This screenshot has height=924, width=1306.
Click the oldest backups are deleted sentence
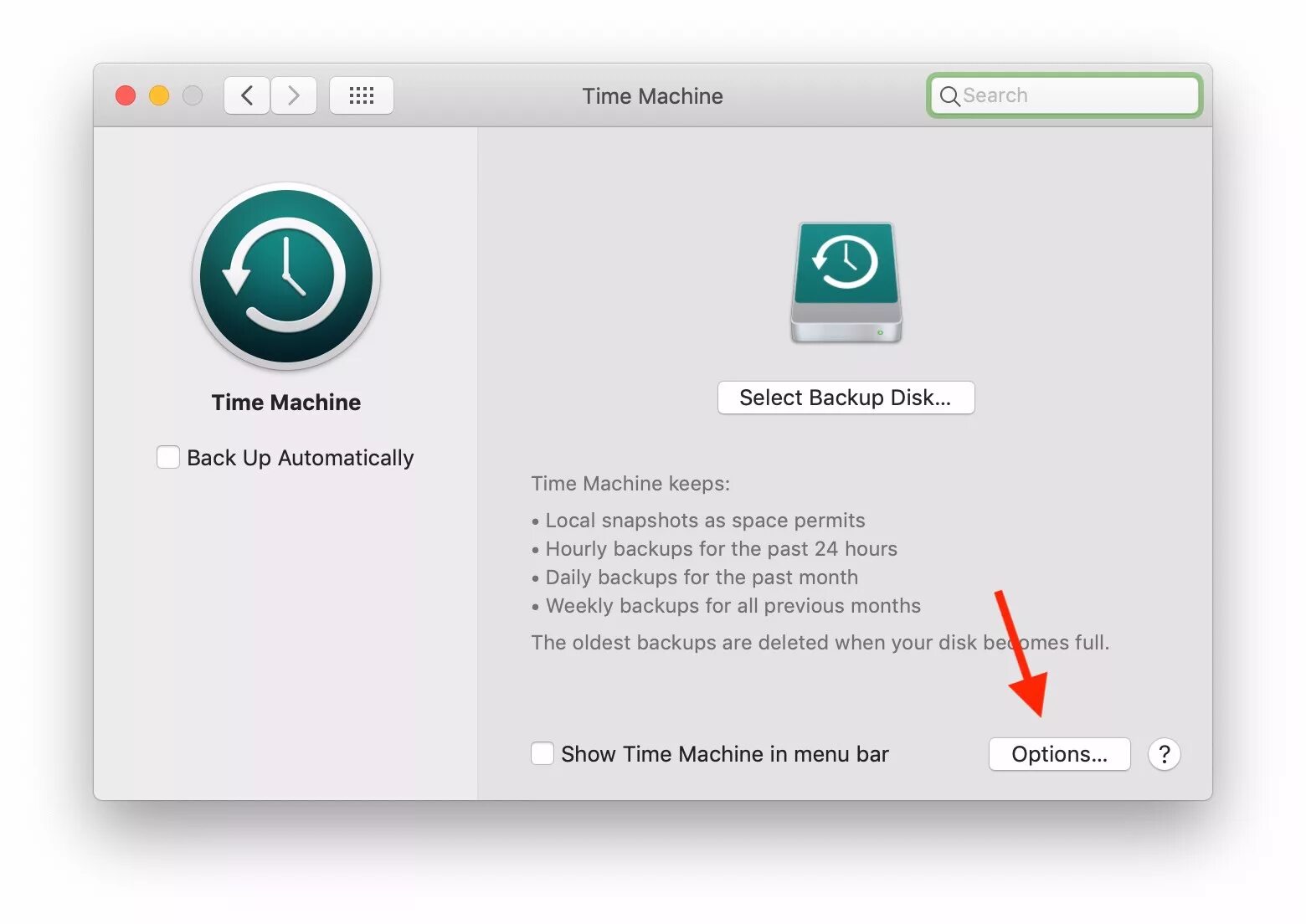pyautogui.click(x=820, y=643)
